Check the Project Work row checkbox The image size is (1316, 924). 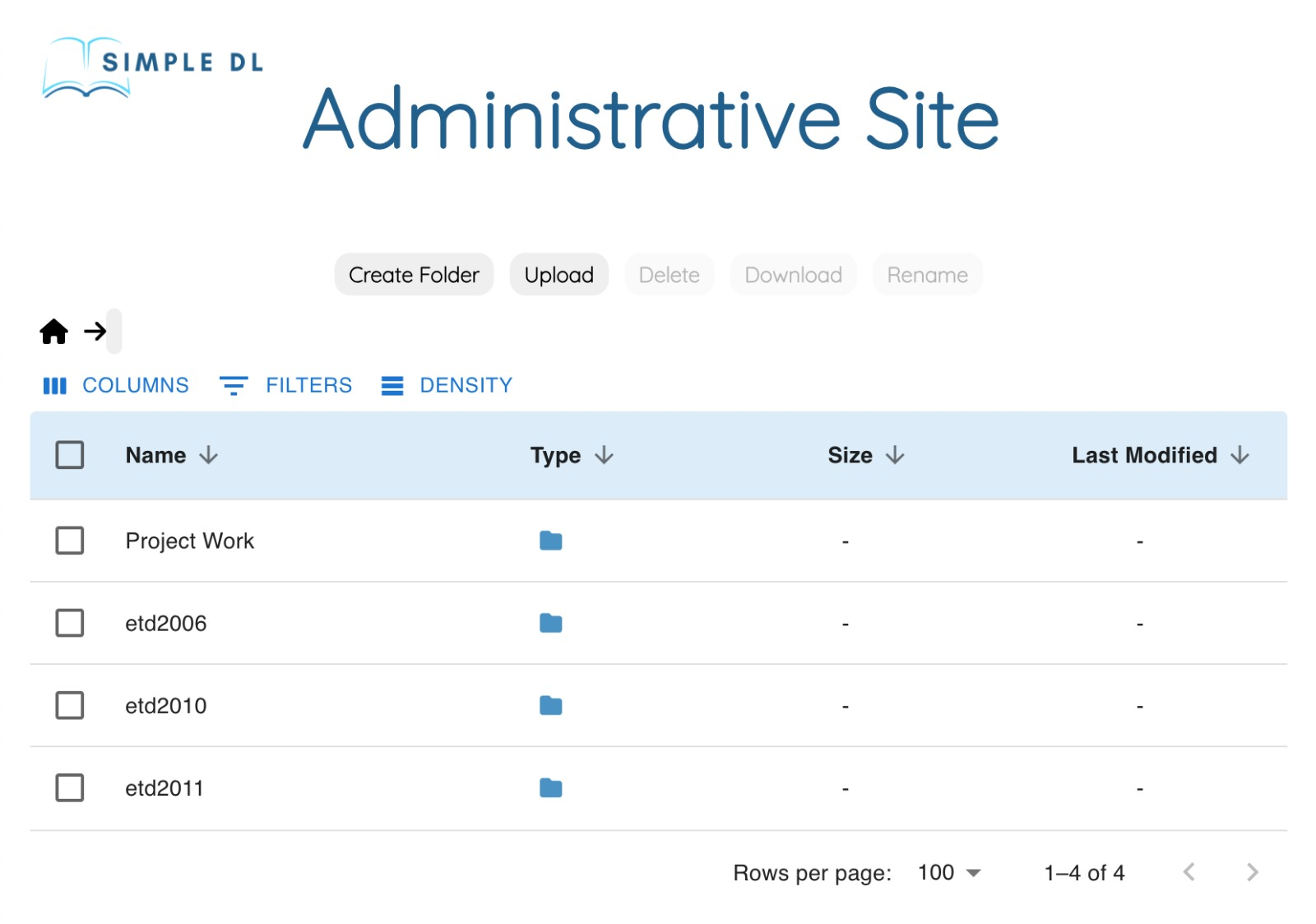70,541
